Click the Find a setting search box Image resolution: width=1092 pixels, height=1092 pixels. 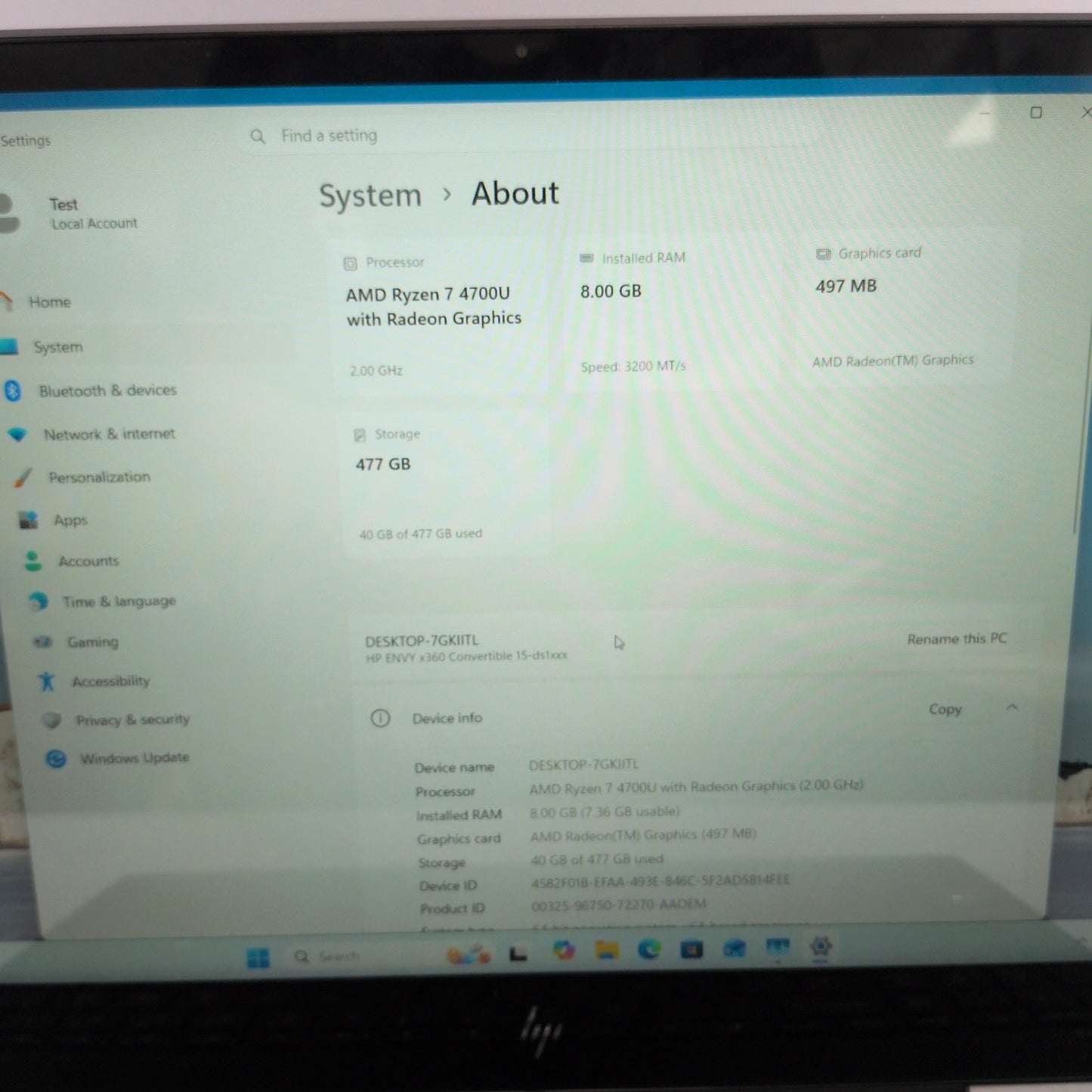click(529, 136)
